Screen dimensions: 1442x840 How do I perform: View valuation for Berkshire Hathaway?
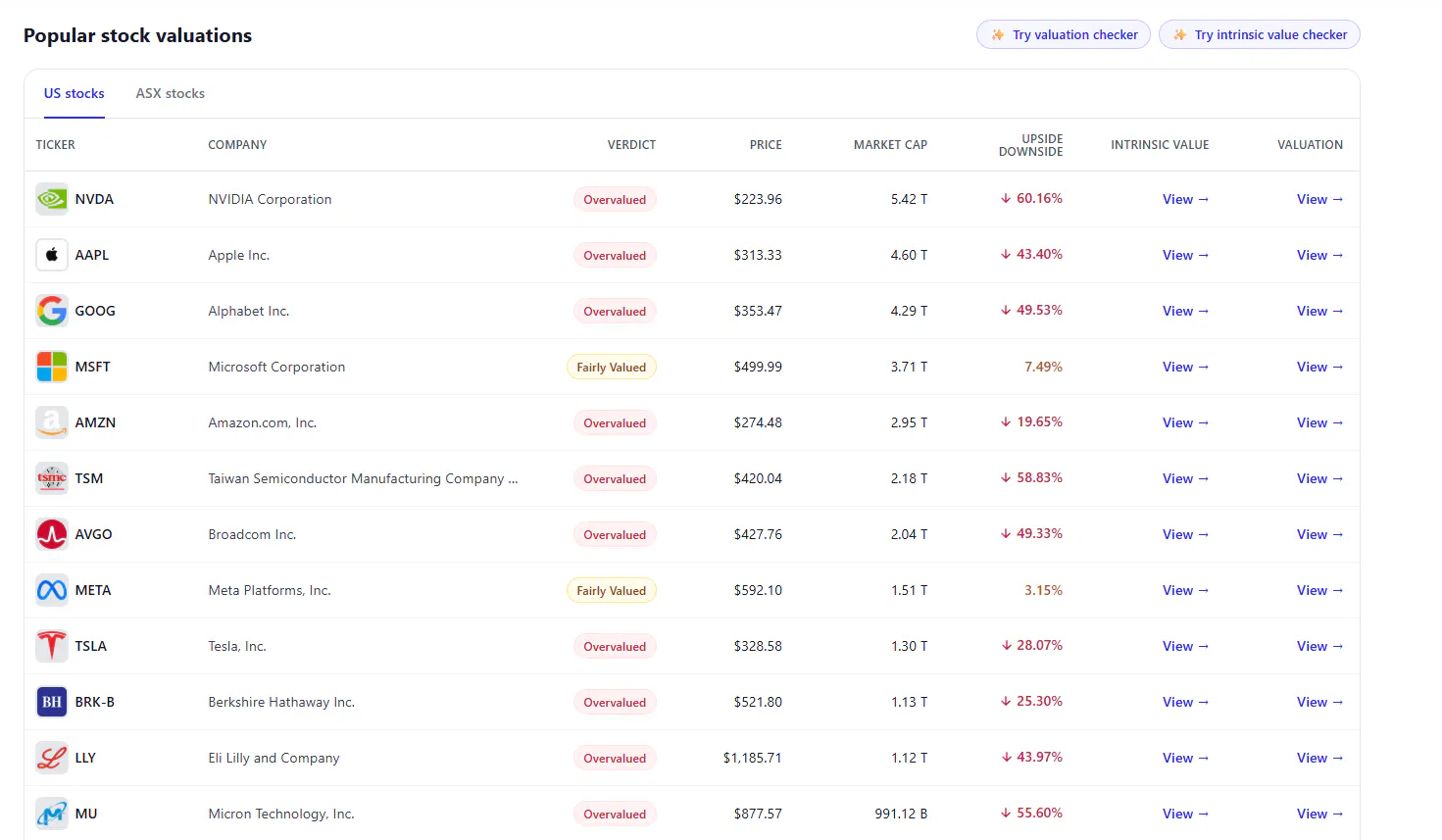[1319, 702]
